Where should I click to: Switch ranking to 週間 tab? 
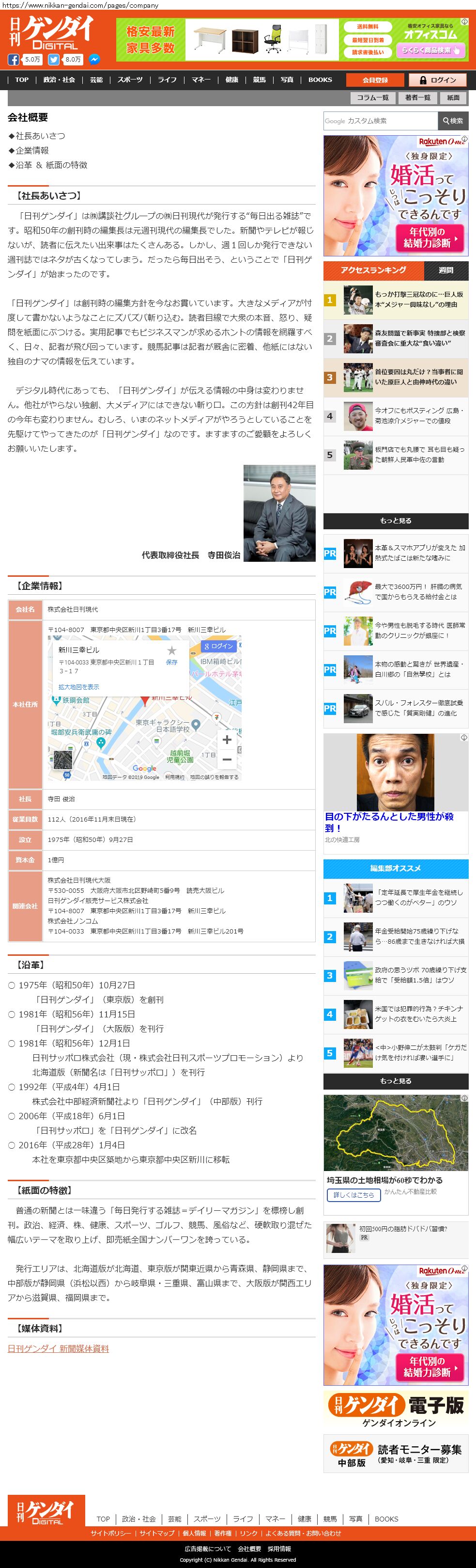coord(445,270)
